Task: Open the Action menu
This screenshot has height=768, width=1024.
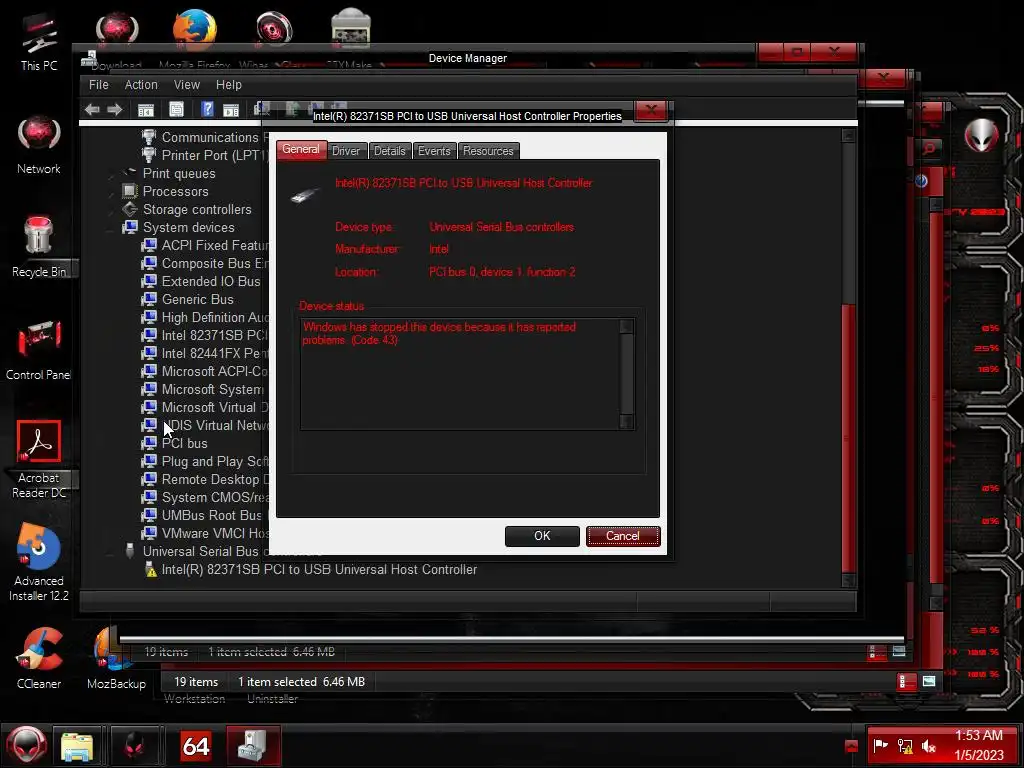Action: pyautogui.click(x=141, y=85)
